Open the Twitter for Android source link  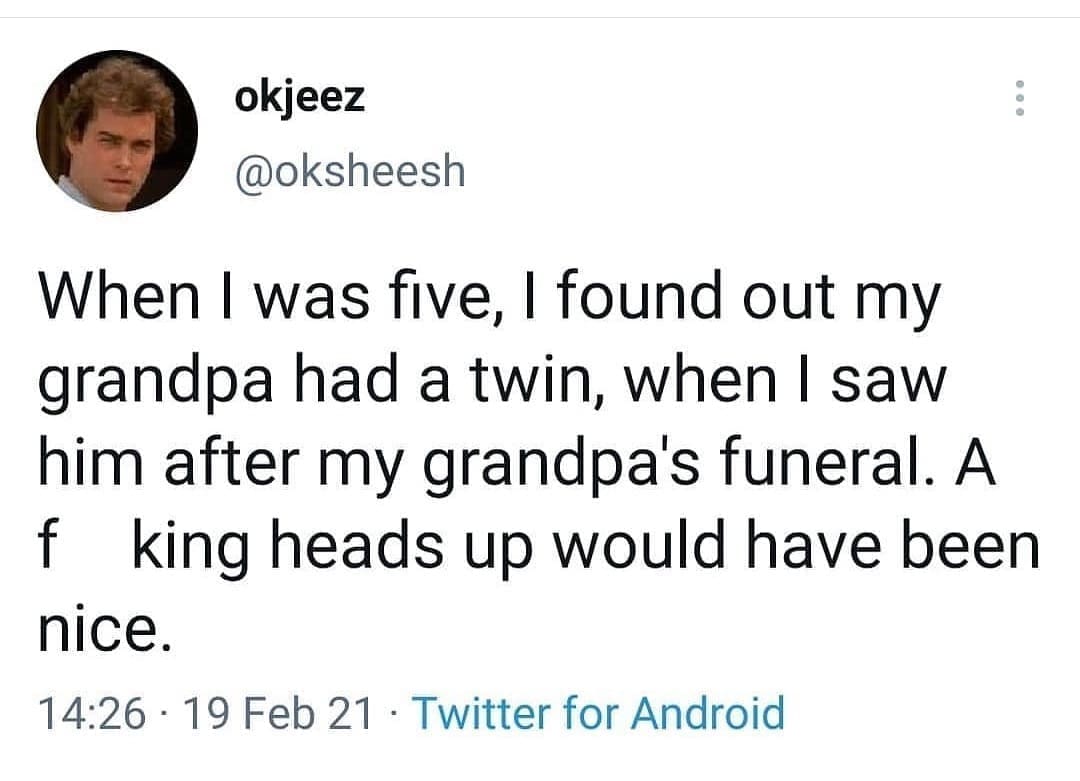598,714
